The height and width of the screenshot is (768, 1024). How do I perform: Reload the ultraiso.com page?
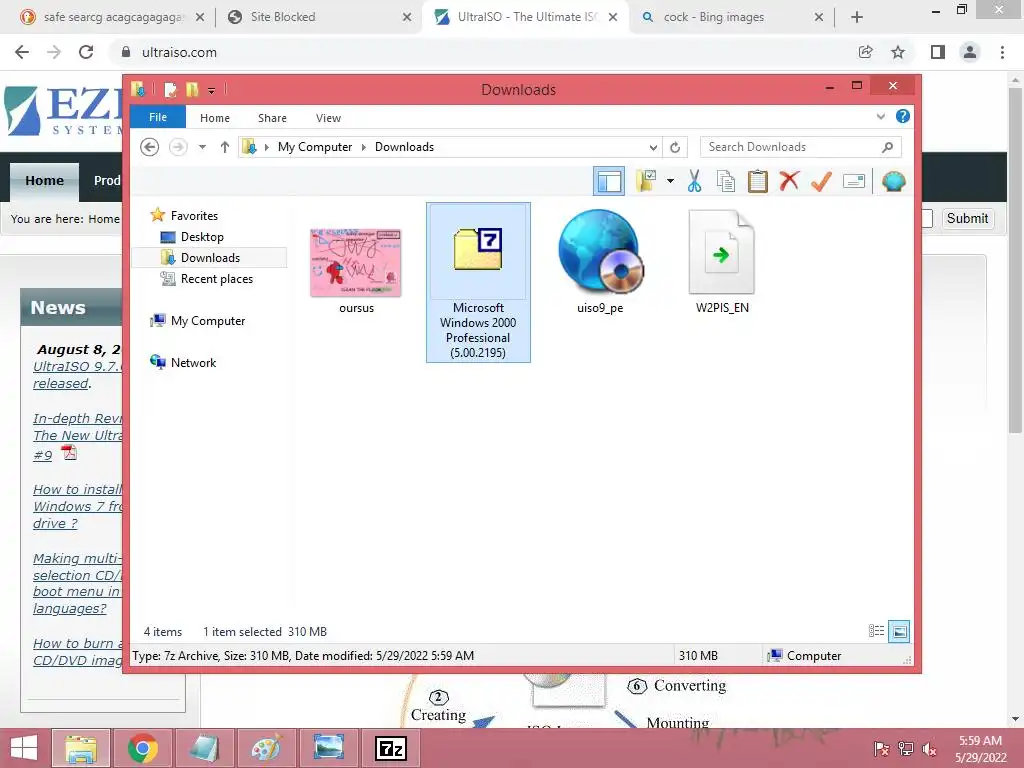(86, 52)
